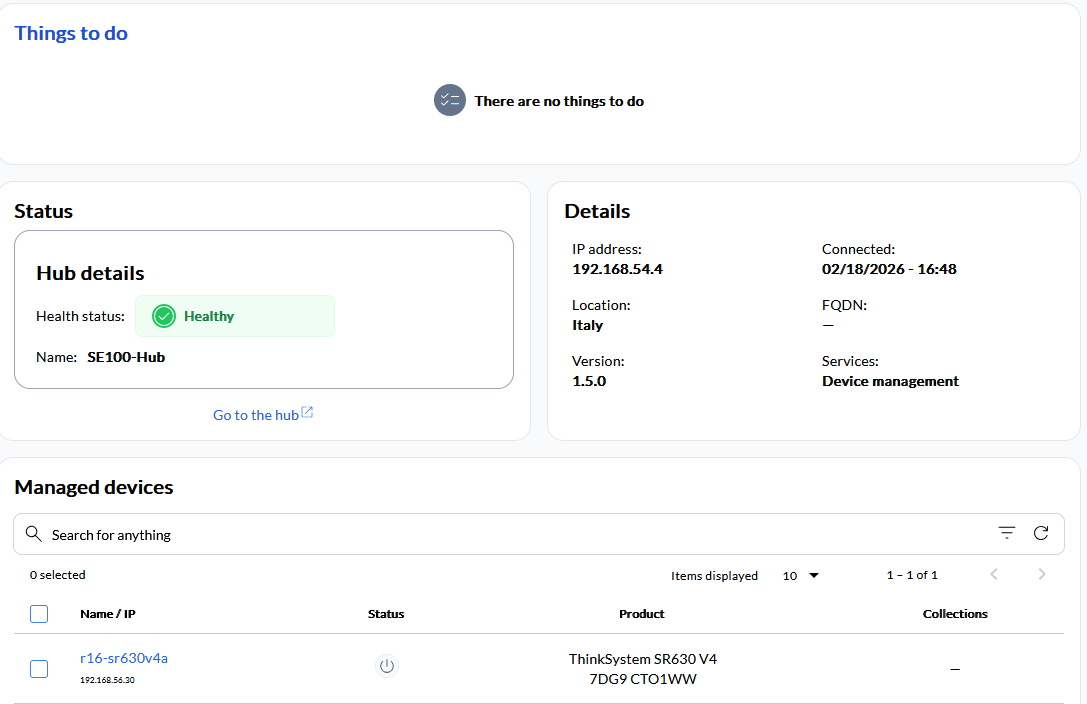The image size is (1087, 704).
Task: Go to the previous page of devices
Action: click(994, 574)
